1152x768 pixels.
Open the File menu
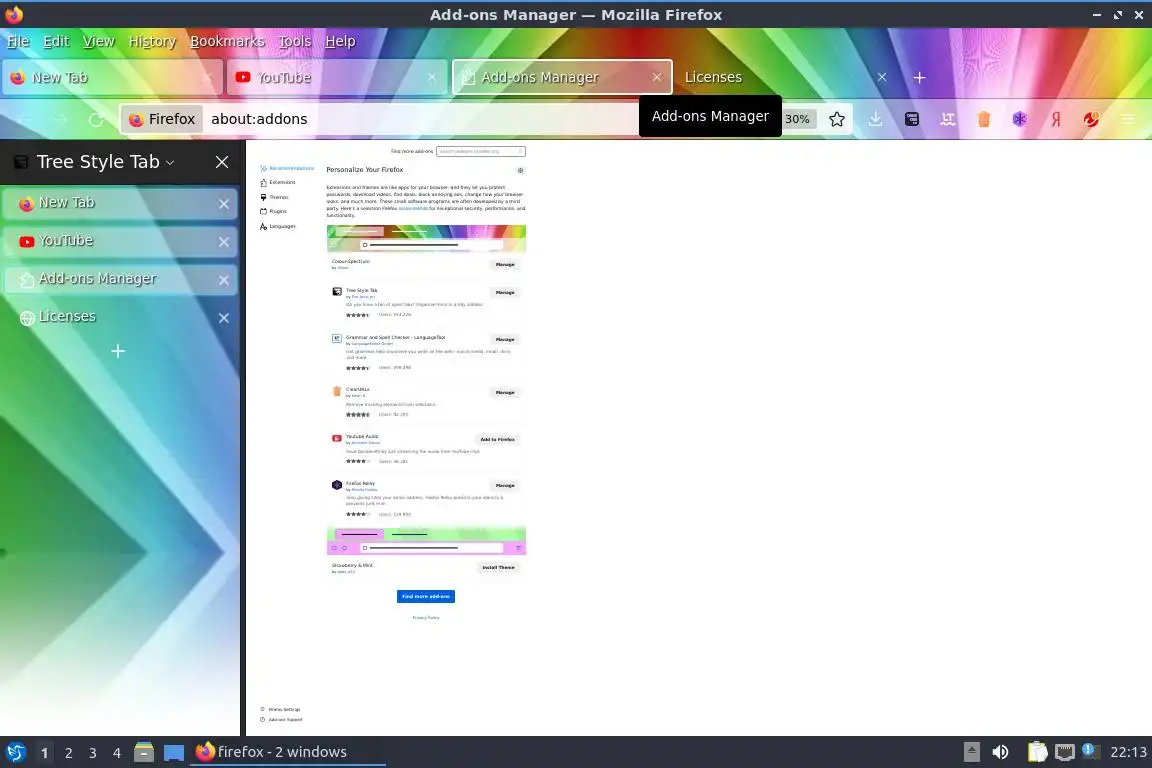click(18, 41)
